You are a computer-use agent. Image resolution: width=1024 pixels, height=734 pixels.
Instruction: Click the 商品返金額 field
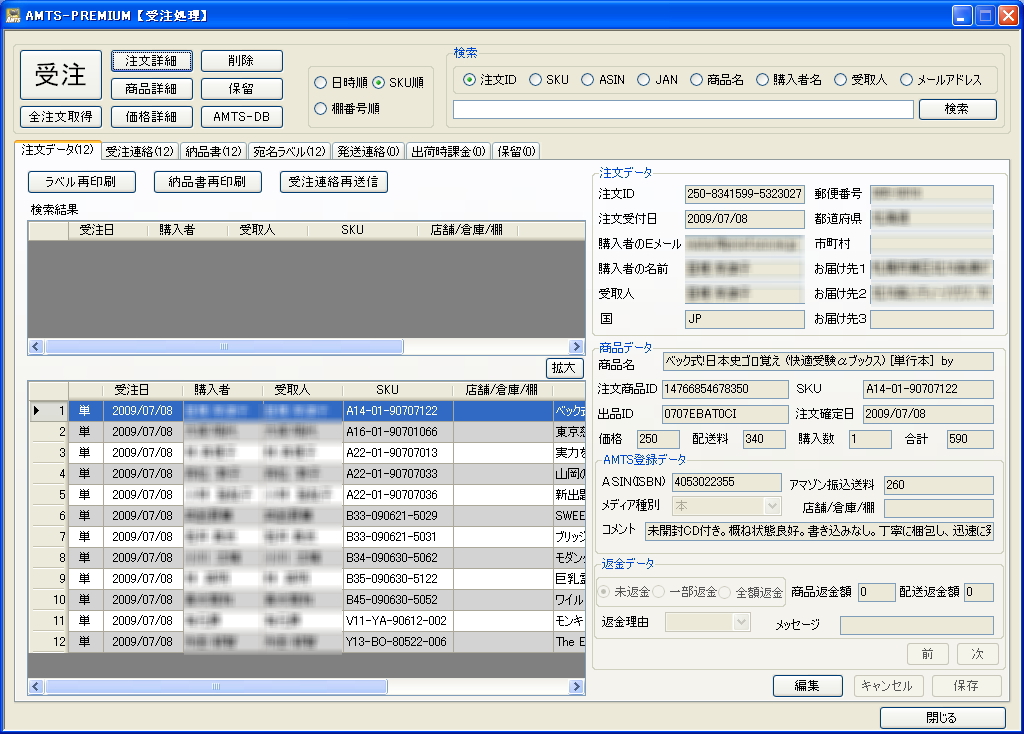click(x=876, y=592)
